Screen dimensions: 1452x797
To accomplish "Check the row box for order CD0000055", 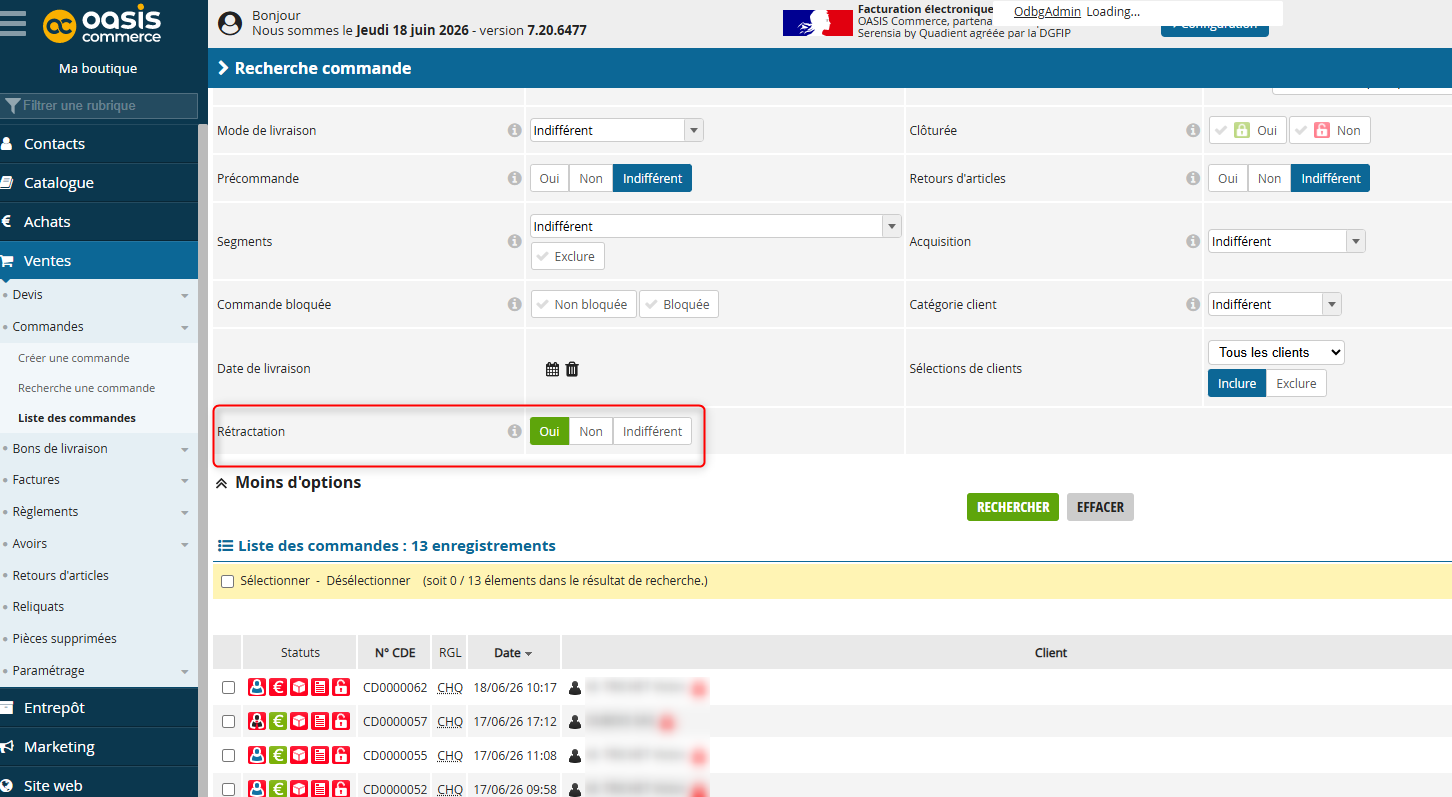I will pos(228,756).
